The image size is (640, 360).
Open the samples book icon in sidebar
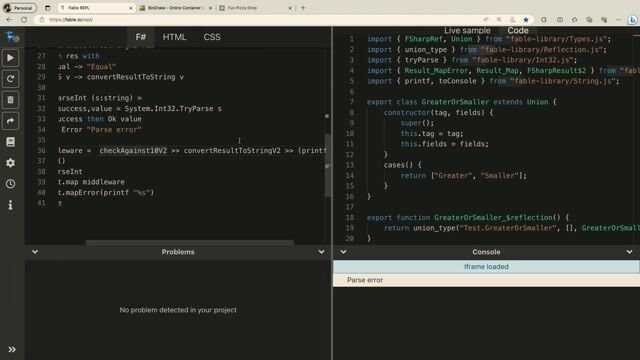tap(11, 142)
